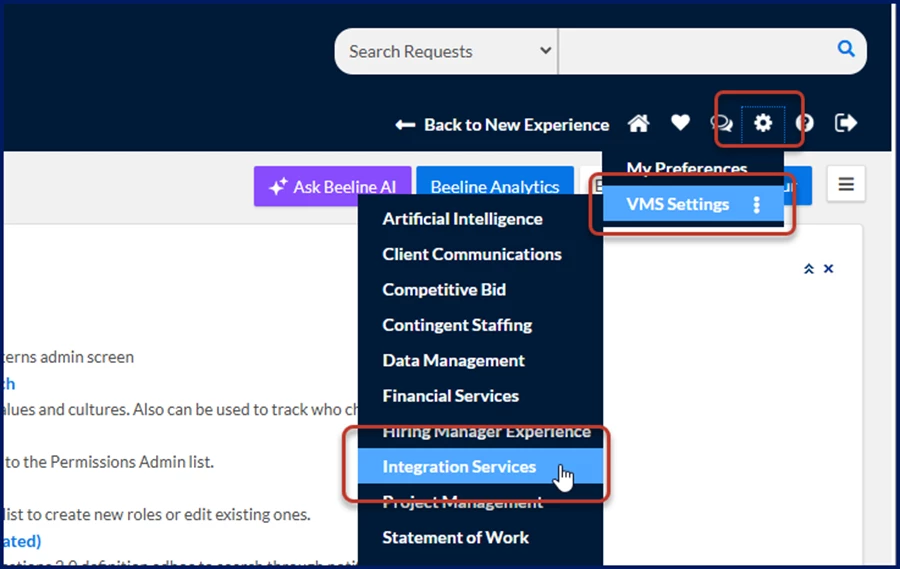The image size is (900, 569).
Task: Open Beeline Analytics button
Action: coord(495,187)
